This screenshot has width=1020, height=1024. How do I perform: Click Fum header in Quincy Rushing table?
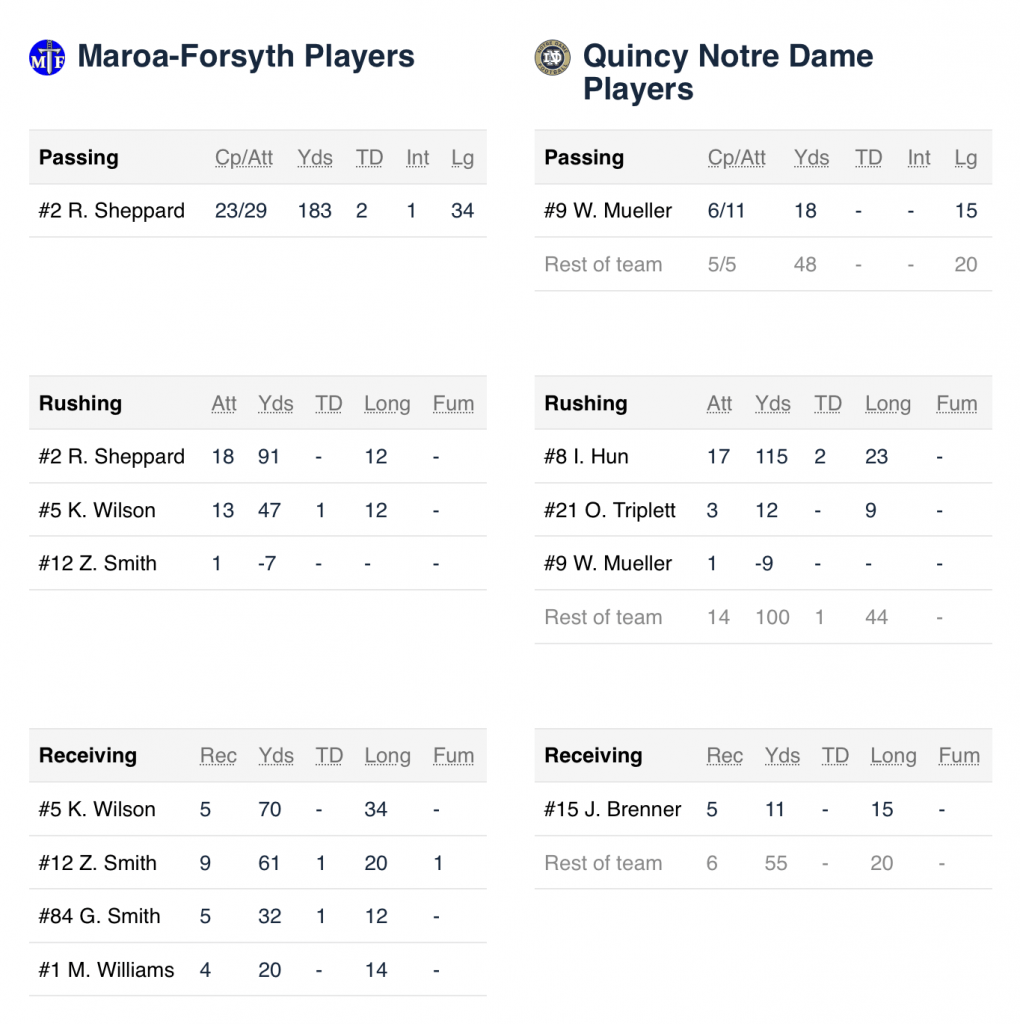tap(957, 404)
